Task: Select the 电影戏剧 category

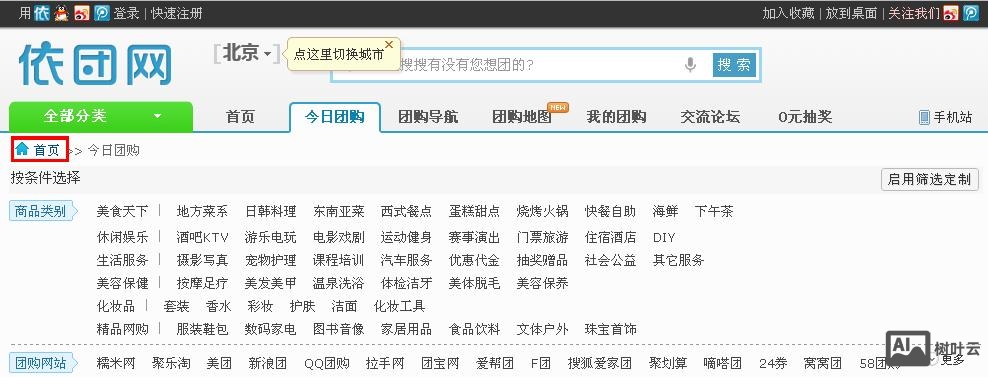Action: point(338,237)
